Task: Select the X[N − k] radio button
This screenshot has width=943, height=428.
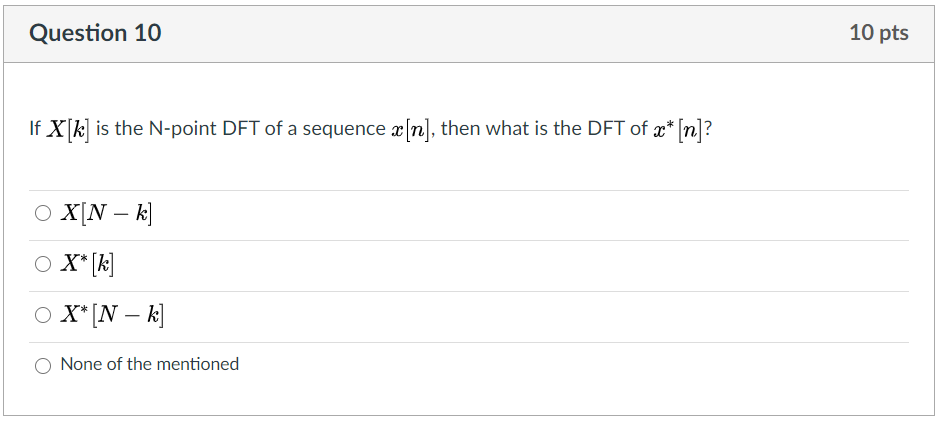Action: coord(43,213)
